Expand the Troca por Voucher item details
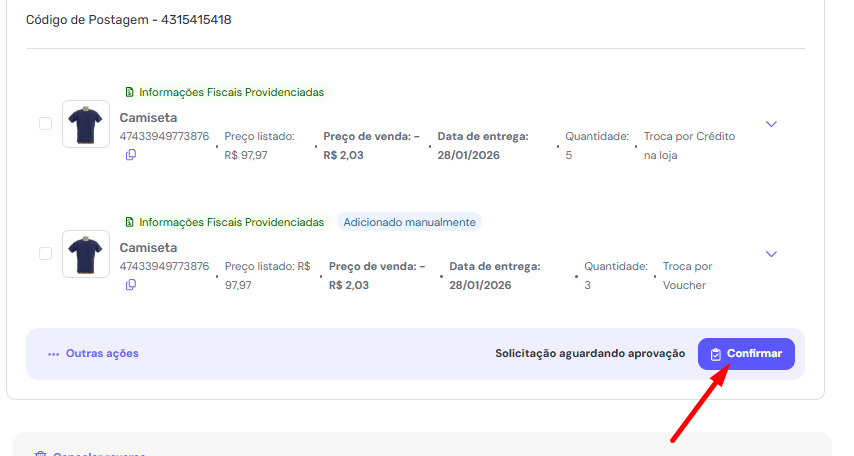This screenshot has height=456, width=854. [771, 254]
